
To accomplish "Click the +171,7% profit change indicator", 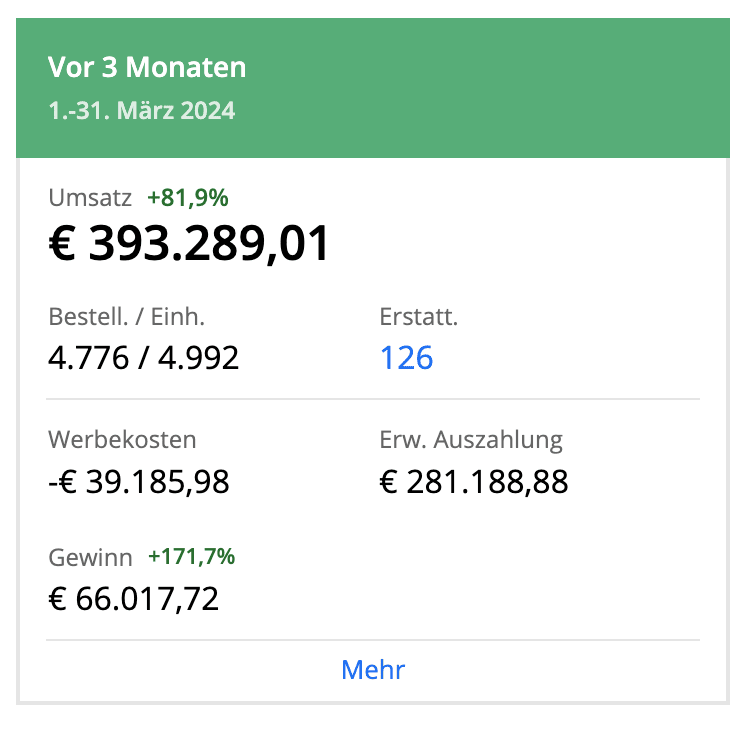I will tap(192, 557).
